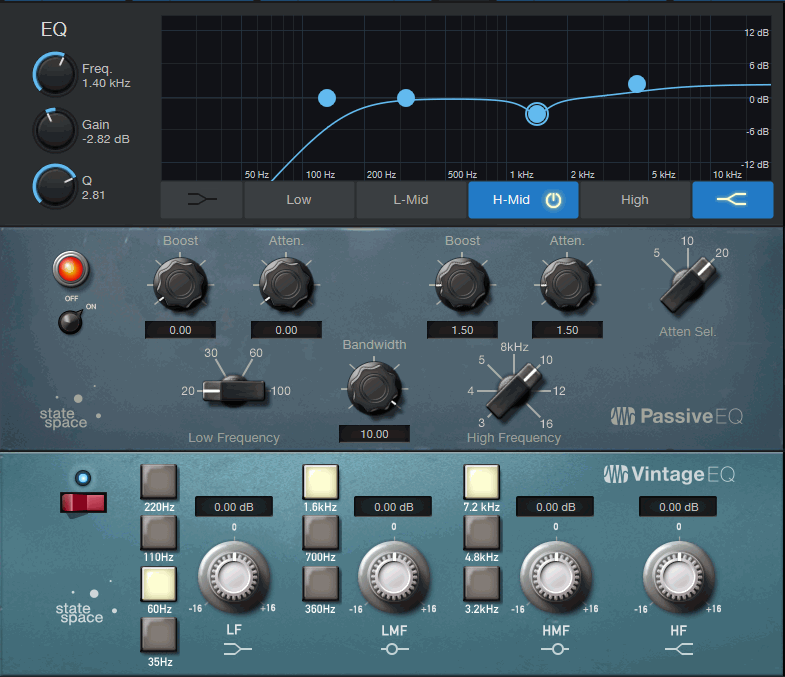The height and width of the screenshot is (677, 785).
Task: Click the low frequency Boost knob
Action: (180, 284)
